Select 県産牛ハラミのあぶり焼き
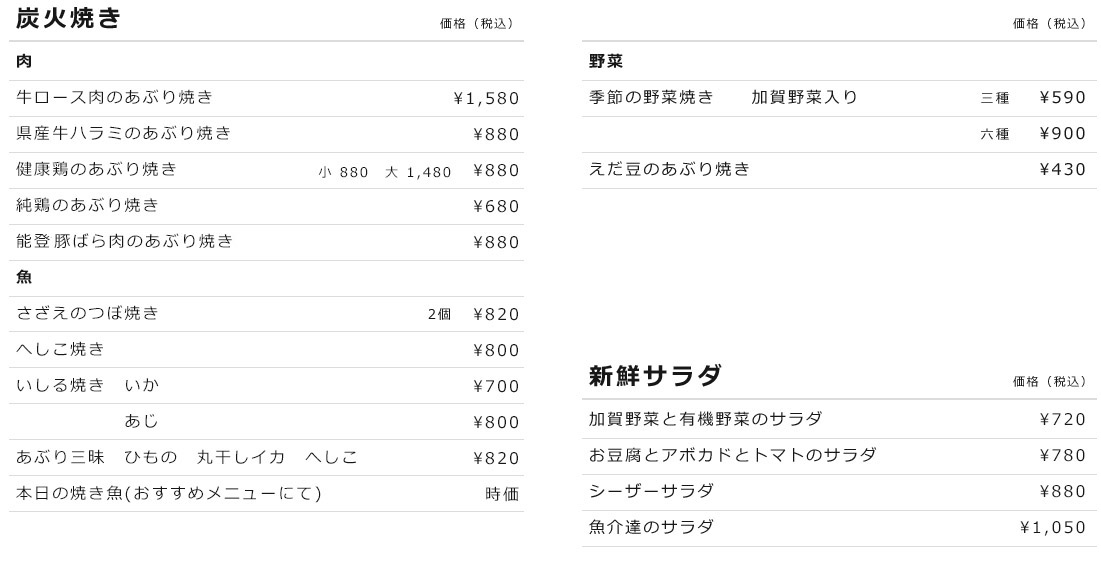 (x=124, y=134)
